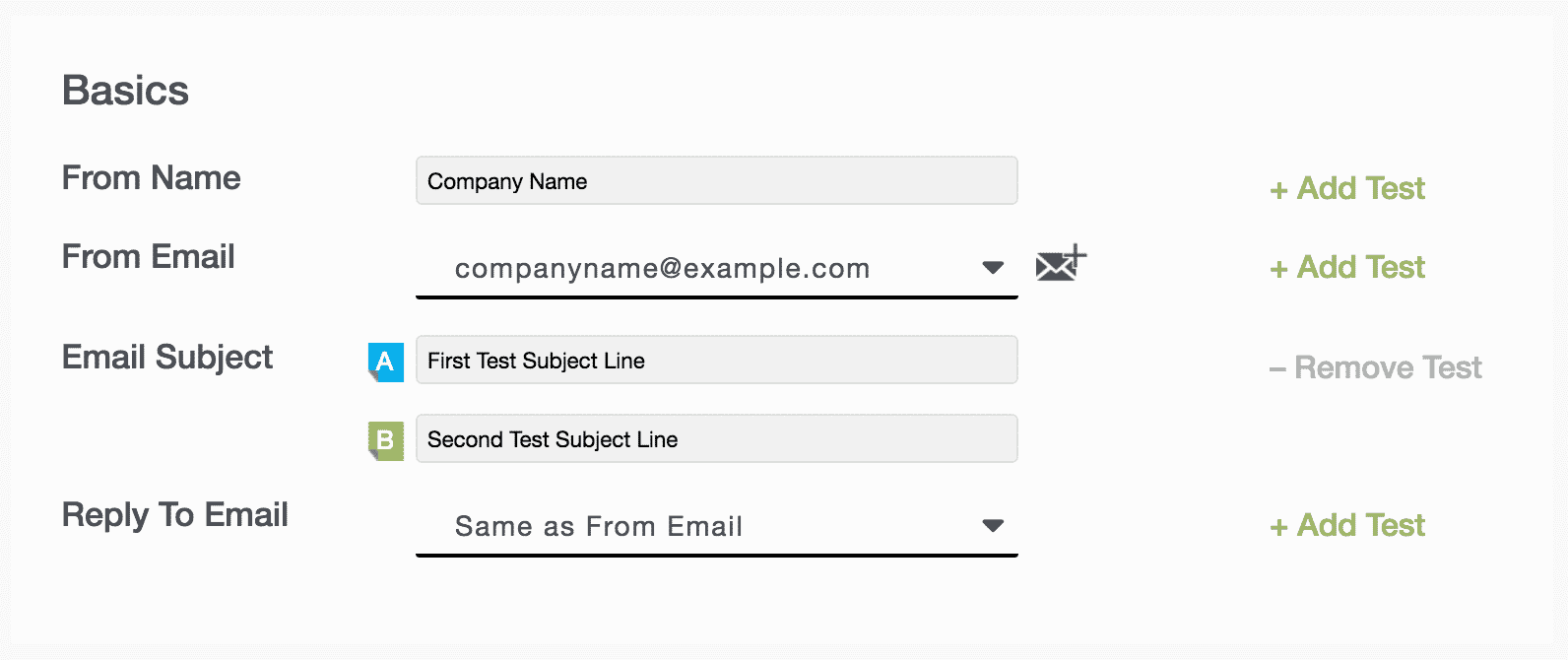Click the add new email address envelope icon
The image size is (1568, 660).
[x=1060, y=264]
